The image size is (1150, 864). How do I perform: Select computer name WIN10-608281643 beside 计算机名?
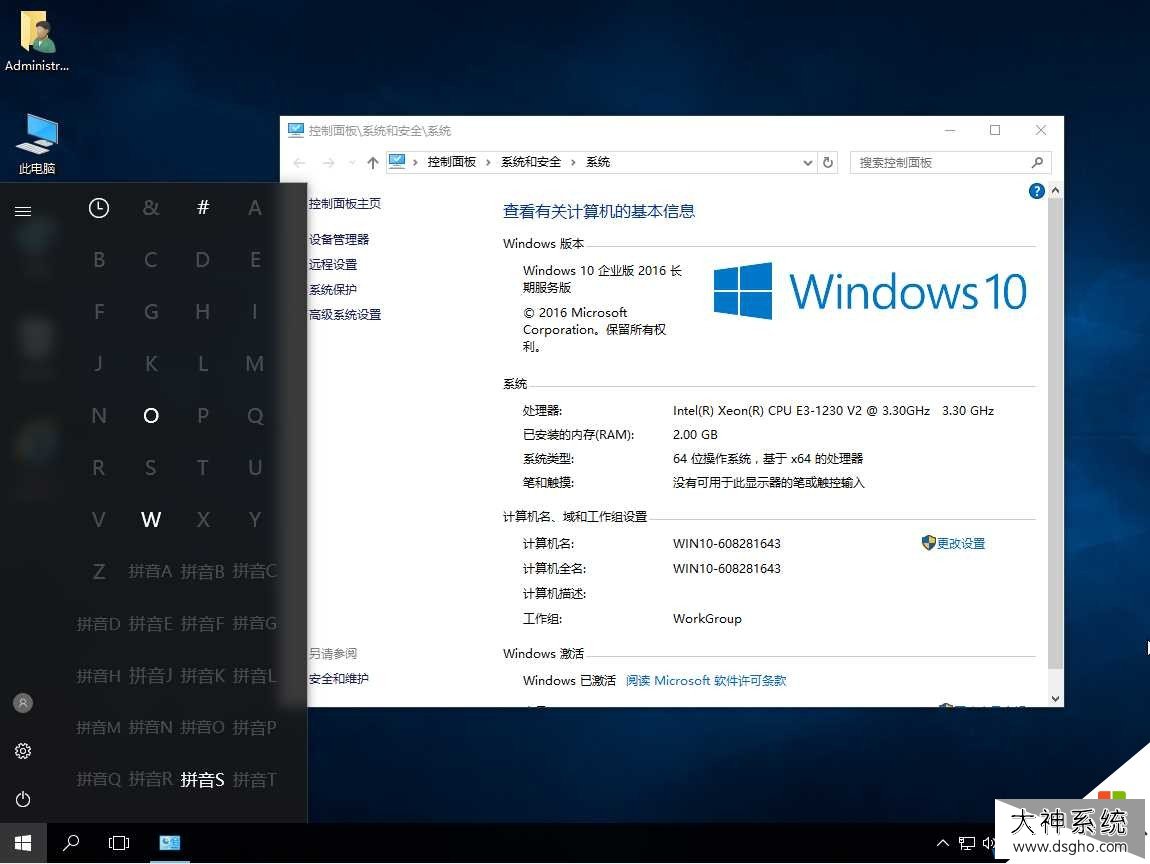pos(727,543)
